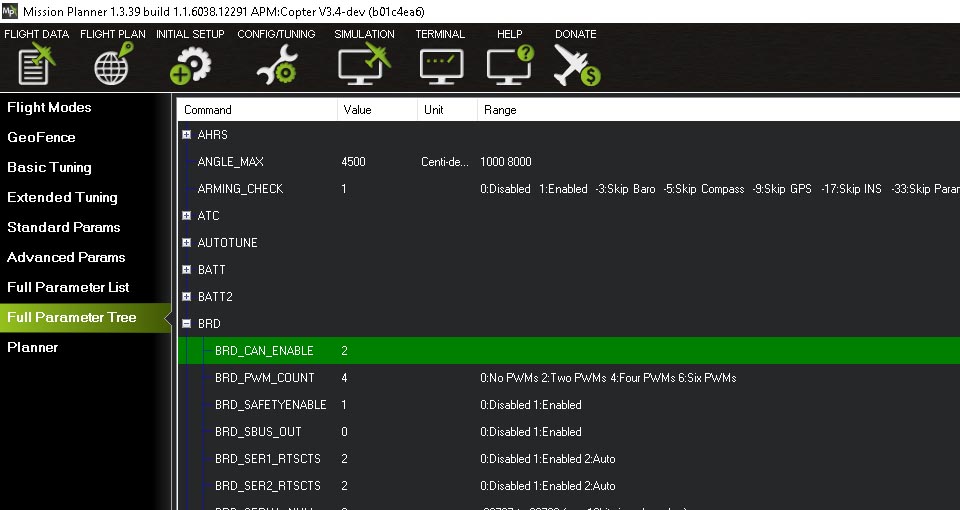Image resolution: width=960 pixels, height=510 pixels.
Task: Open the Flight Plan globe icon
Action: point(112,64)
